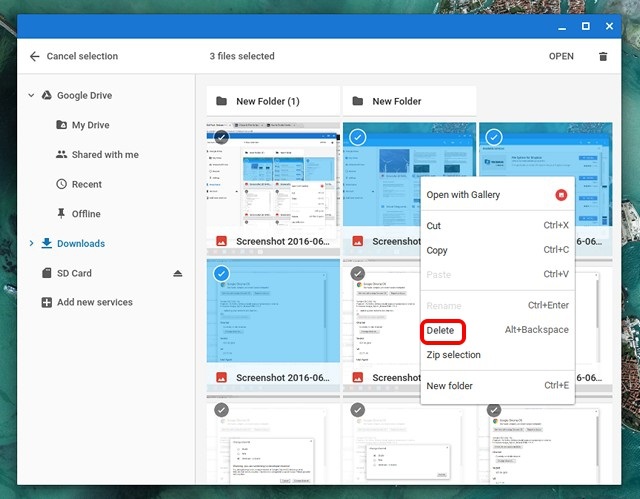Click the SD Card icon
The image size is (640, 499).
click(x=47, y=273)
